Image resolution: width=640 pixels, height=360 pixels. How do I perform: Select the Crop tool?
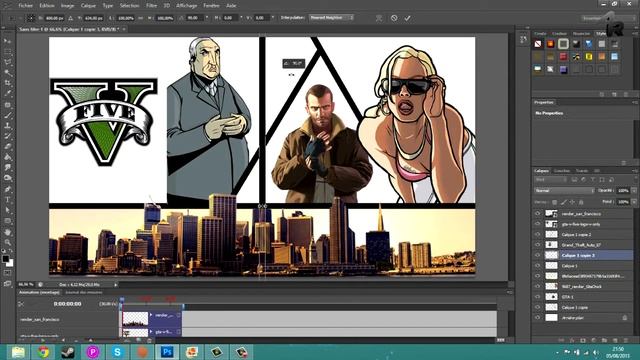pyautogui.click(x=7, y=83)
